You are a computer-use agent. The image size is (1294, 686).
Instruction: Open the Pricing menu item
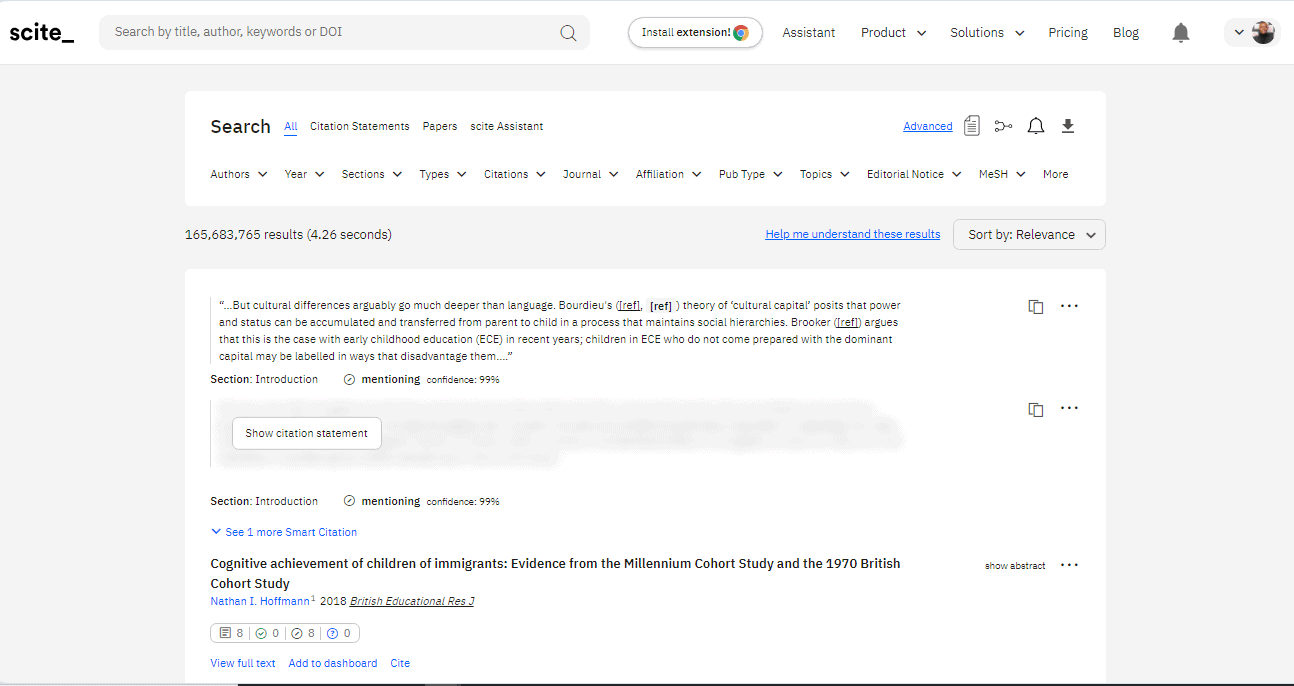point(1068,32)
